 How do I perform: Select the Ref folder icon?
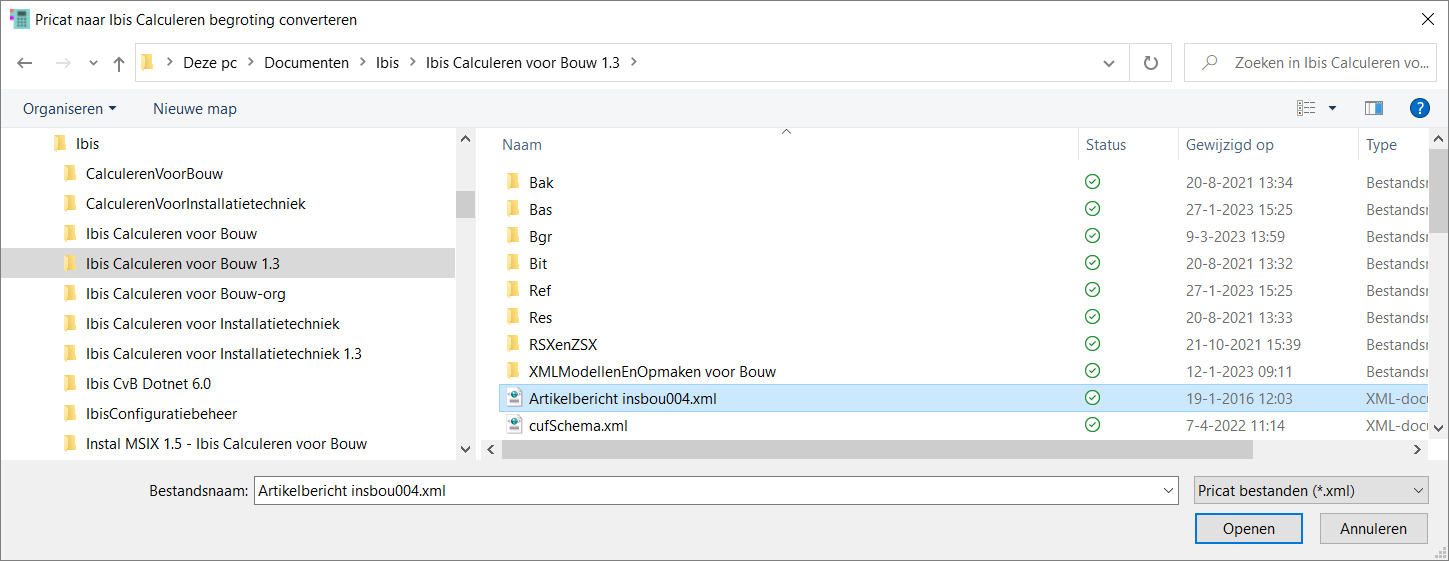pos(514,290)
